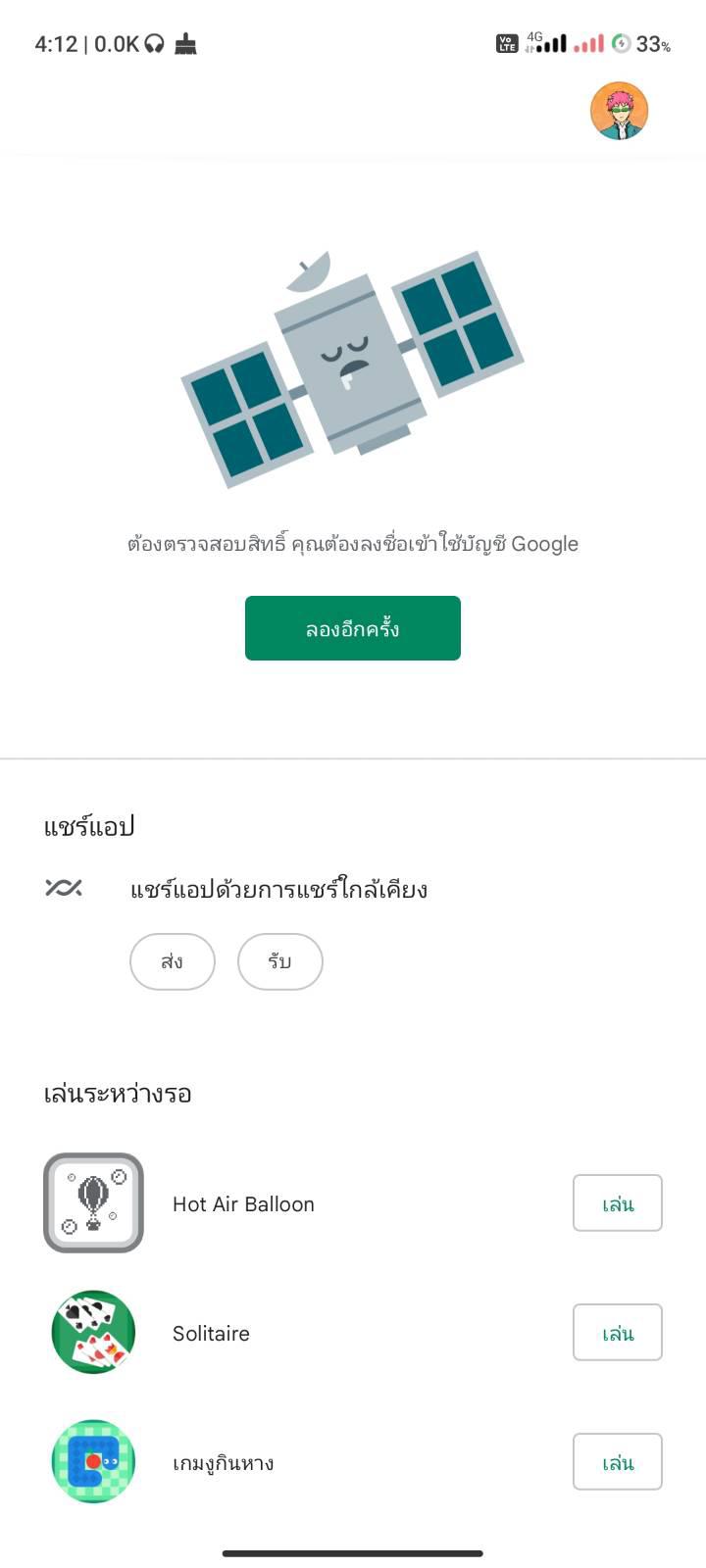Tap the VoLTE indicator icon
The image size is (706, 1568).
click(507, 44)
